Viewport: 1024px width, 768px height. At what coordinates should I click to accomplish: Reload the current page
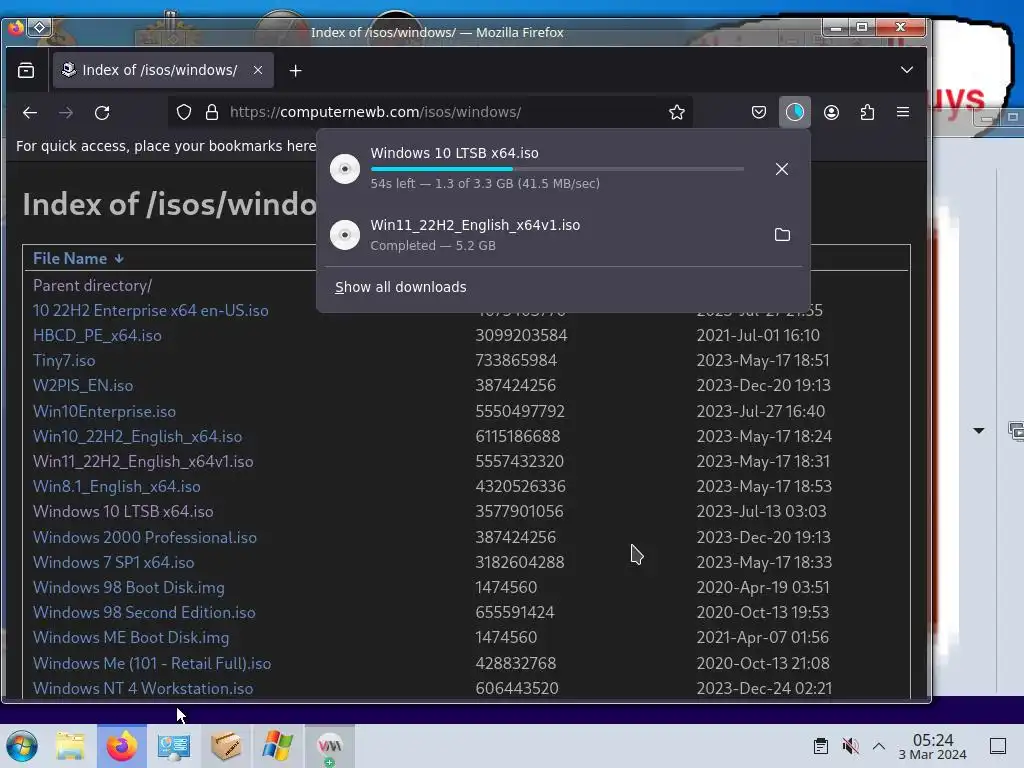[102, 112]
